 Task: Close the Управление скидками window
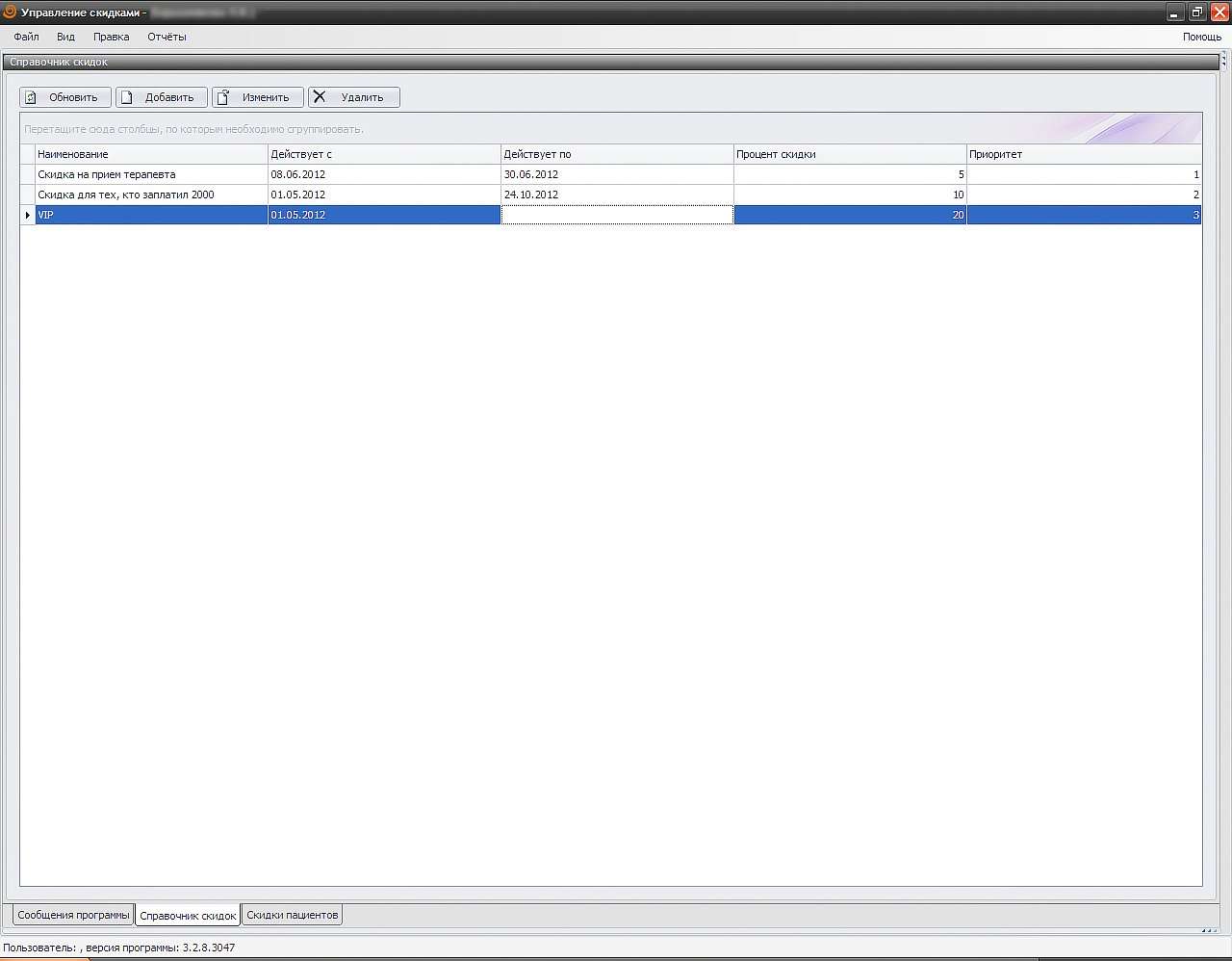1219,13
